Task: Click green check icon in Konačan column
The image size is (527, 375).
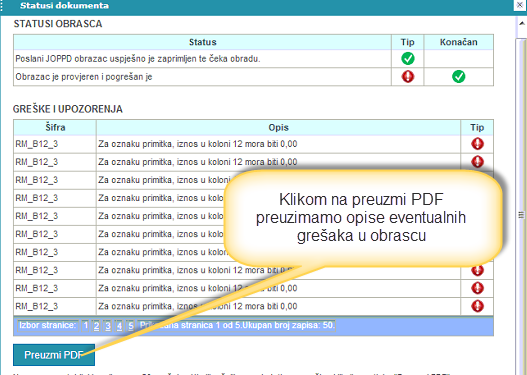Action: click(x=458, y=77)
